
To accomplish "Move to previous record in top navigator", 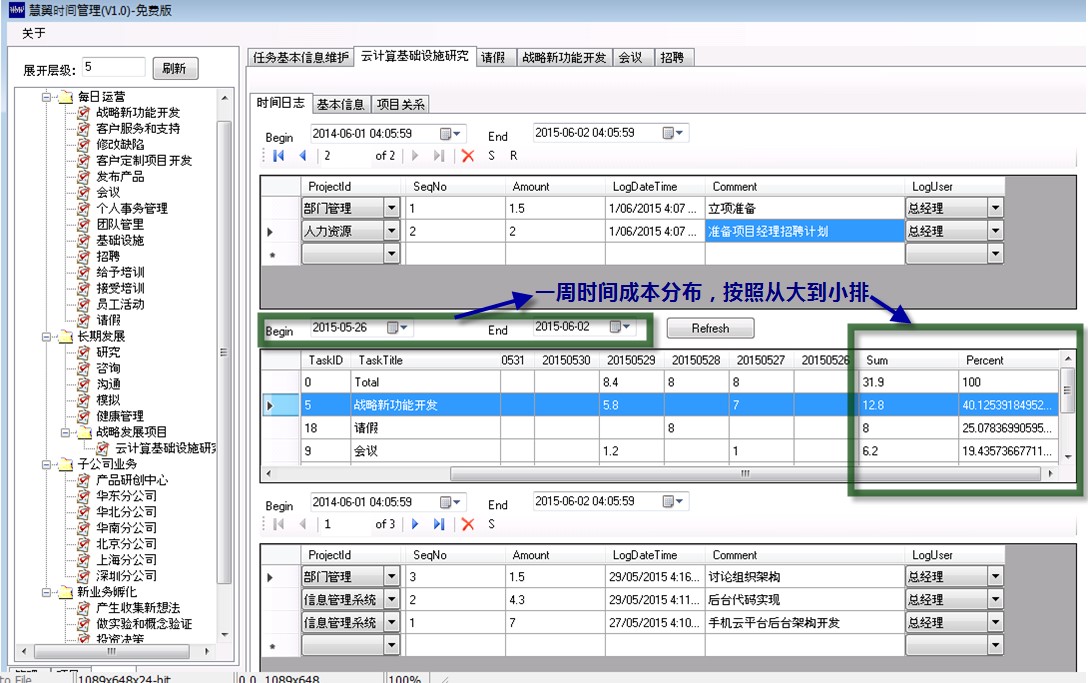I will 302,156.
